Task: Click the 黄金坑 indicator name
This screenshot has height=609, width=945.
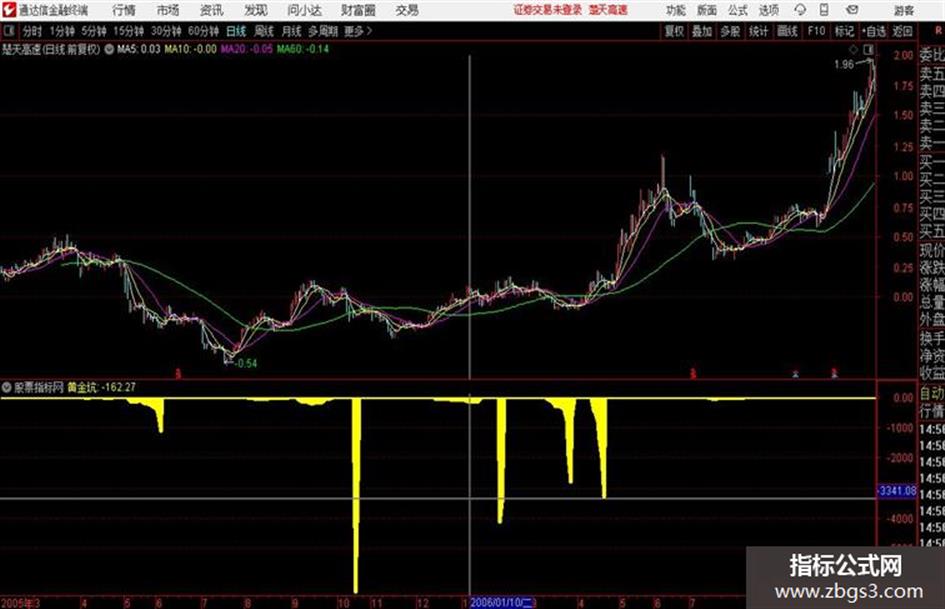Action: [x=81, y=387]
